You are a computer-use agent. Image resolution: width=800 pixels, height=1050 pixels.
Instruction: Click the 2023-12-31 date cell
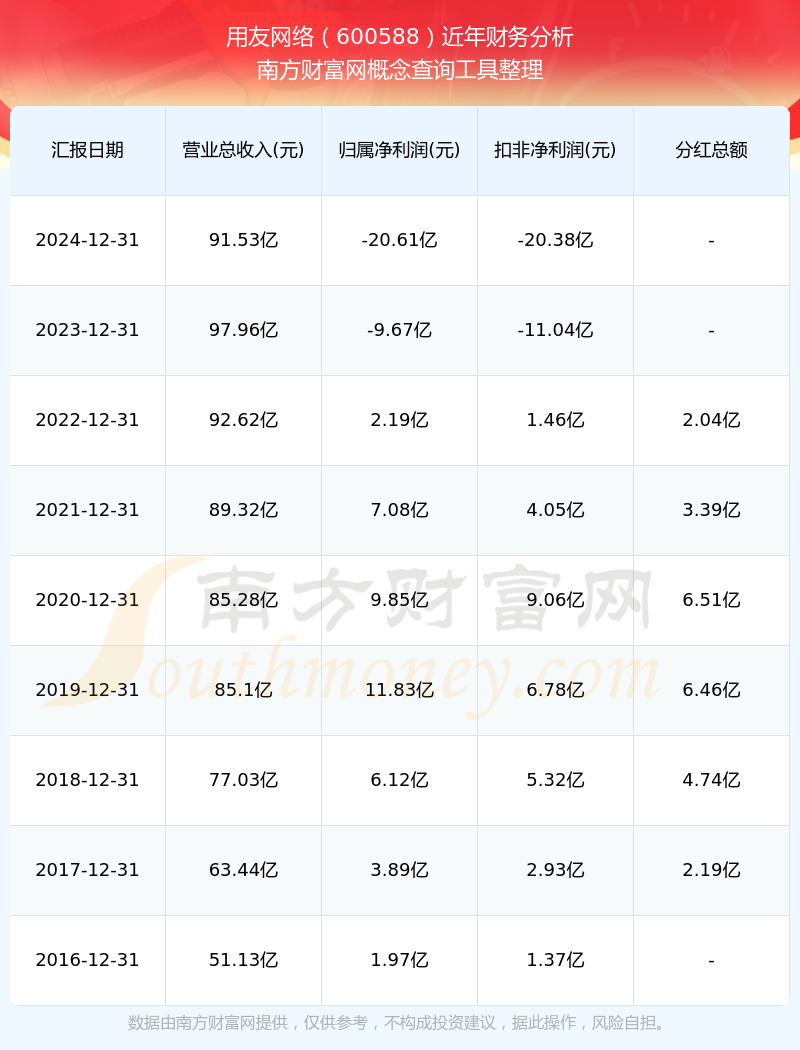pyautogui.click(x=87, y=330)
